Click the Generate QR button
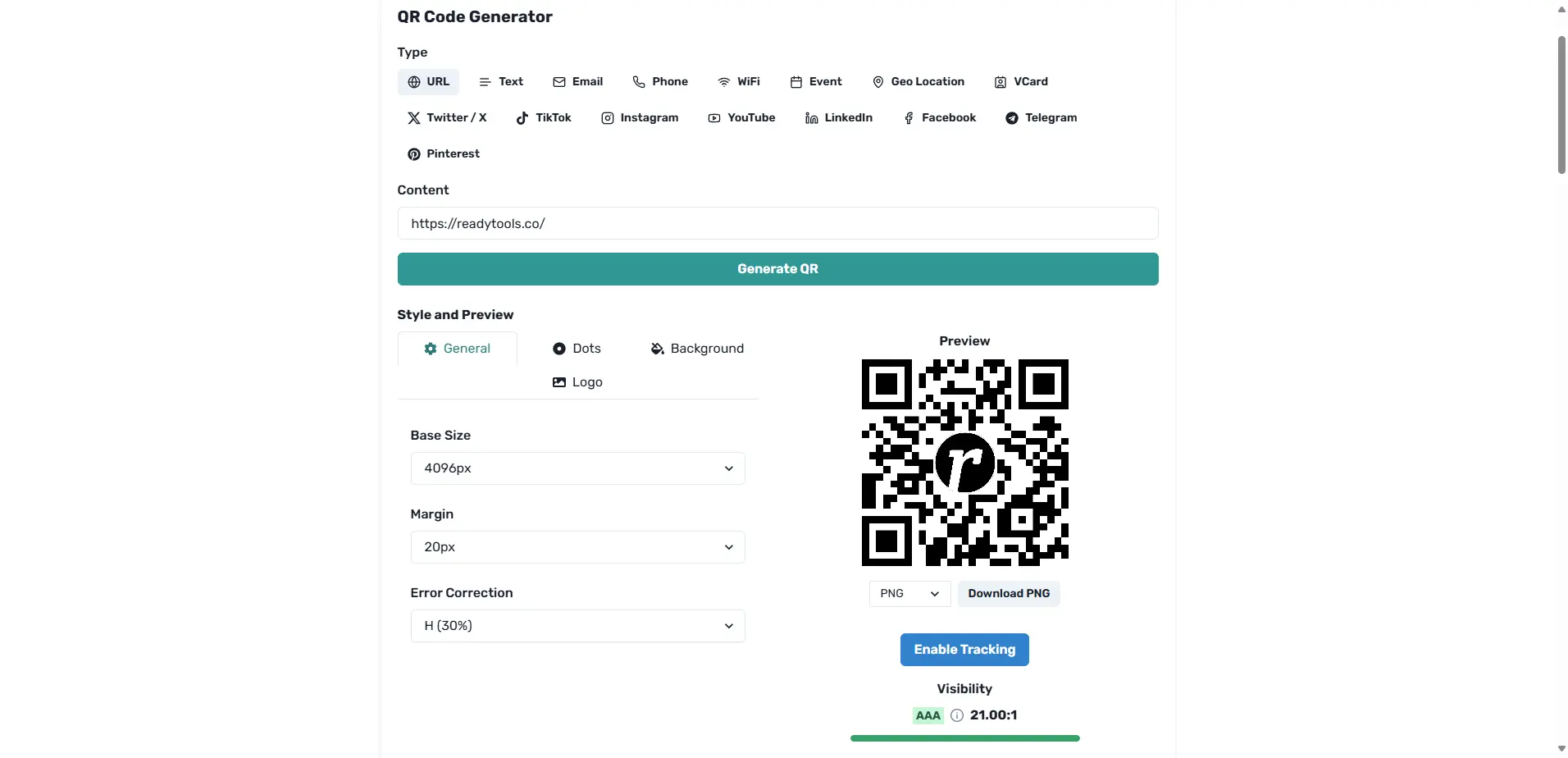 777,268
